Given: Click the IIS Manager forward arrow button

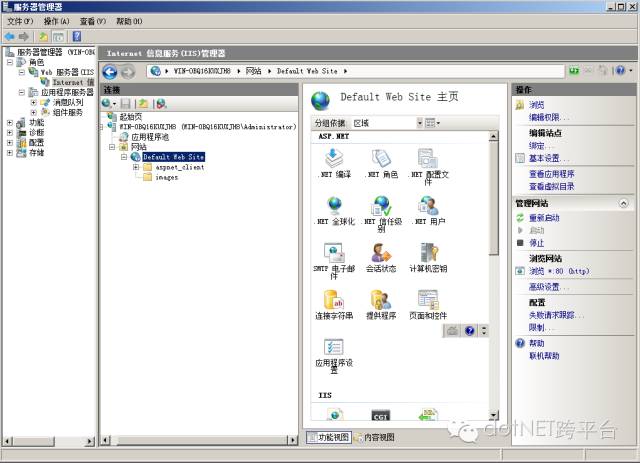Looking at the screenshot, I should point(128,72).
